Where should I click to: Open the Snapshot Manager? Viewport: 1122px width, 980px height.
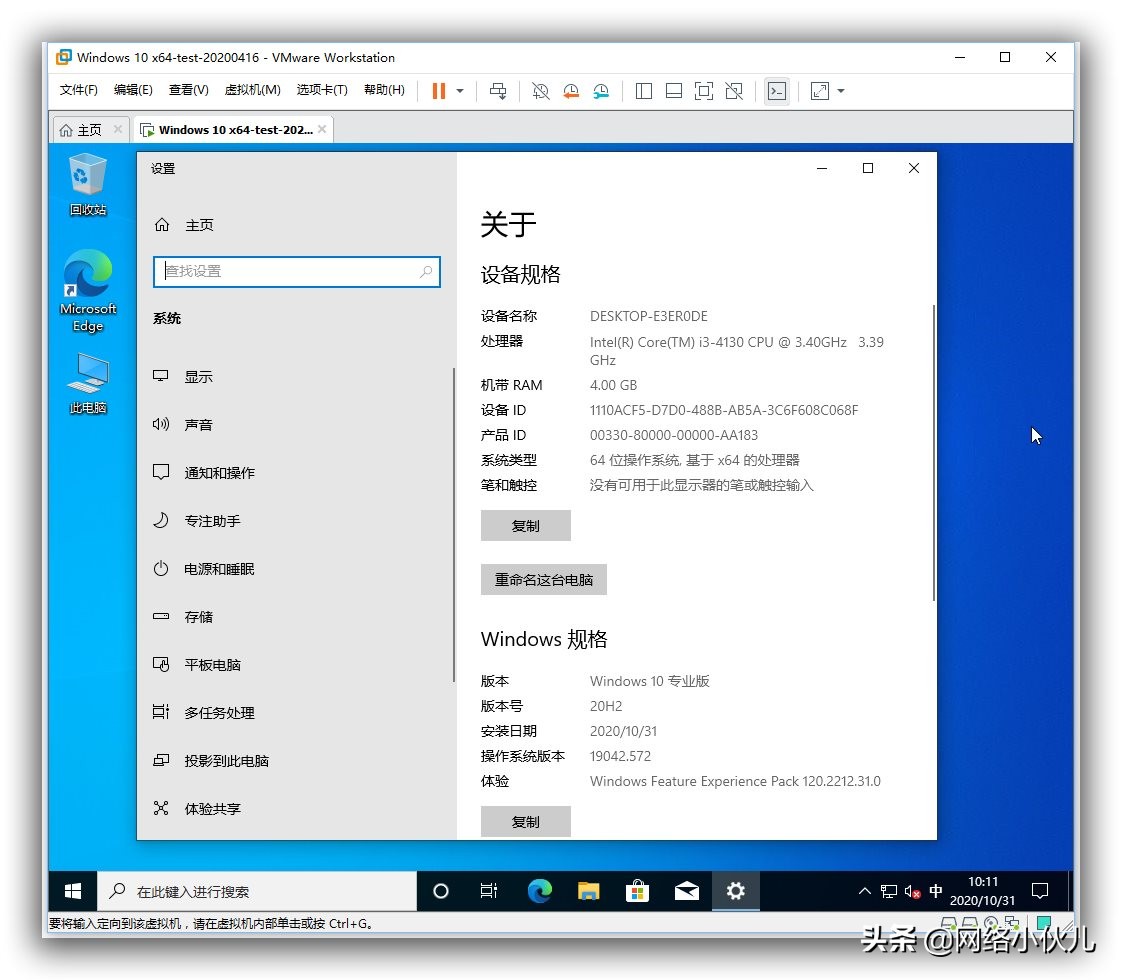(601, 91)
